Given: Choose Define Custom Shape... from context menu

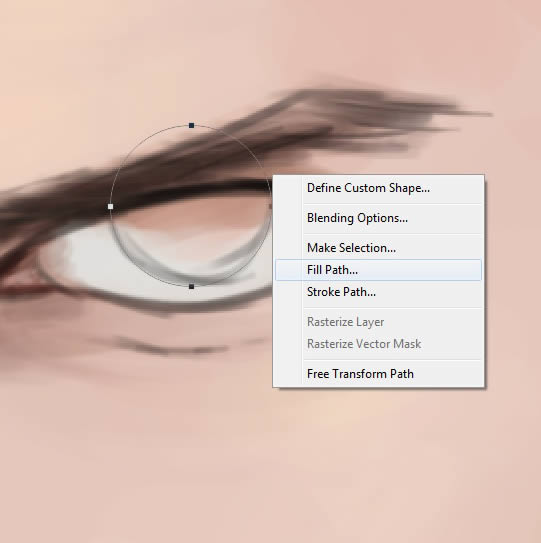Looking at the screenshot, I should tap(378, 188).
